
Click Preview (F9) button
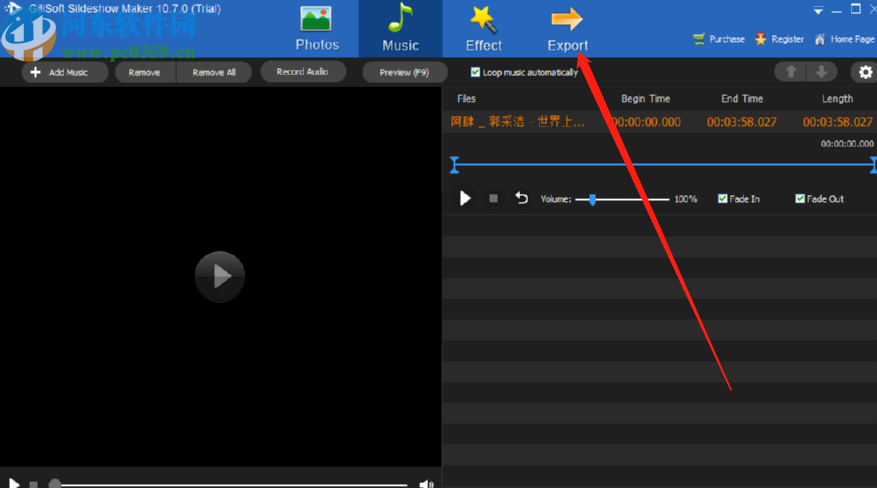[x=404, y=72]
